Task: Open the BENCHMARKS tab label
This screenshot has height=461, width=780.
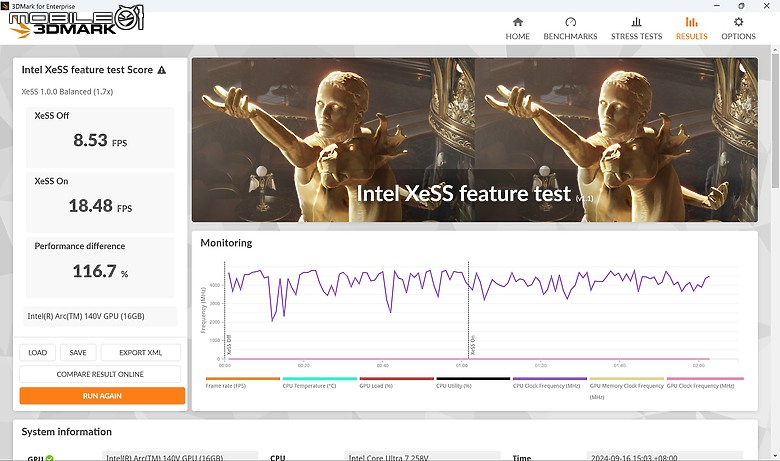Action: 571,36
